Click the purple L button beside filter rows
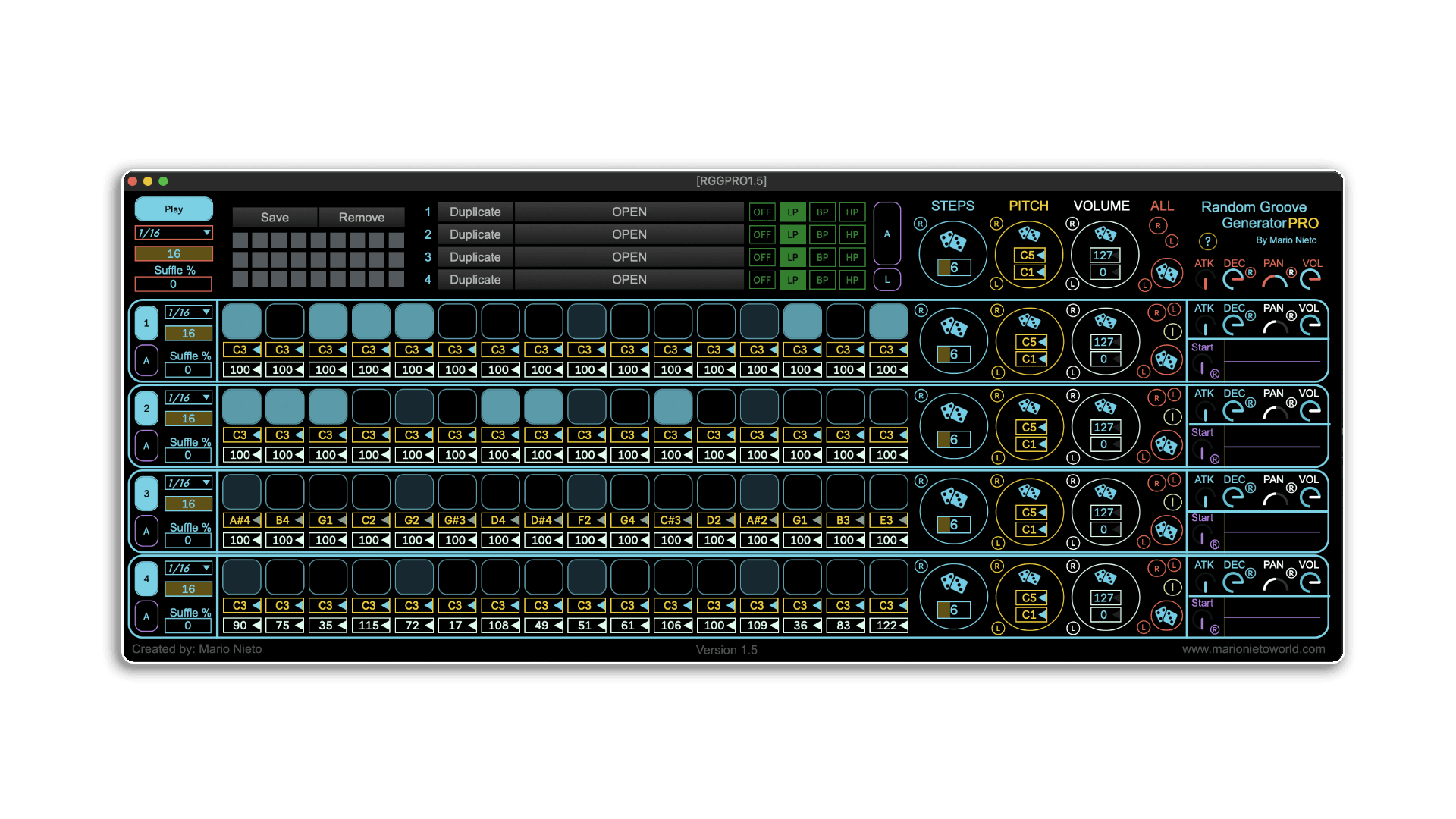1456x819 pixels. point(886,280)
